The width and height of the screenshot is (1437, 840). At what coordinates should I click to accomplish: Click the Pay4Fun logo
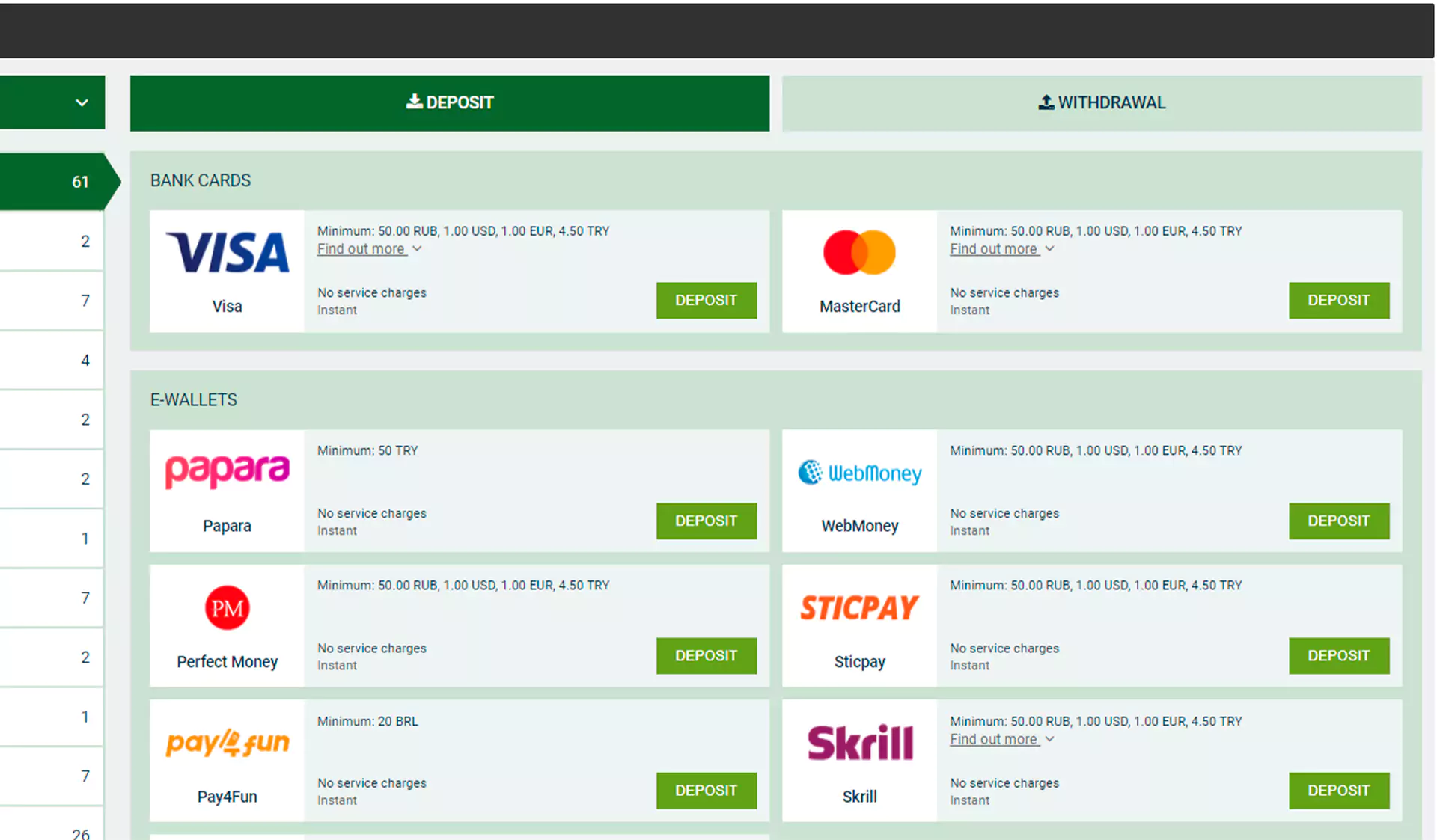pyautogui.click(x=227, y=743)
